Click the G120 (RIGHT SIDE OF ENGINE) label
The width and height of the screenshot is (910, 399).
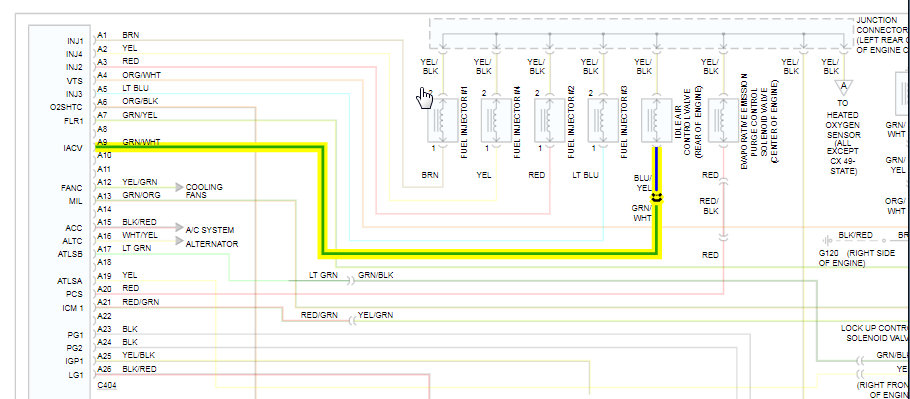[856, 258]
